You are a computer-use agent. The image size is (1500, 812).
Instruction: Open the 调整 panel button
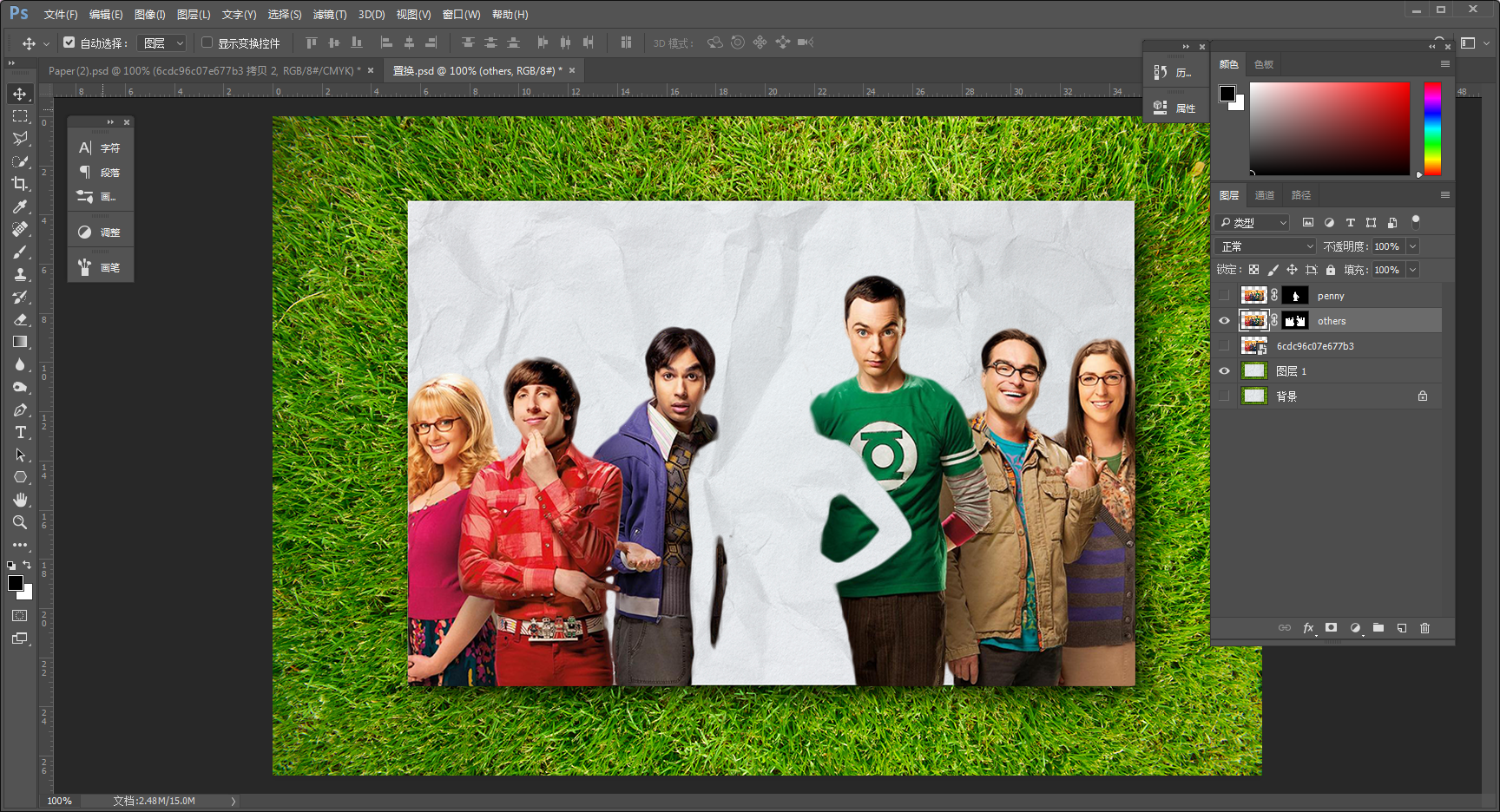point(100,232)
